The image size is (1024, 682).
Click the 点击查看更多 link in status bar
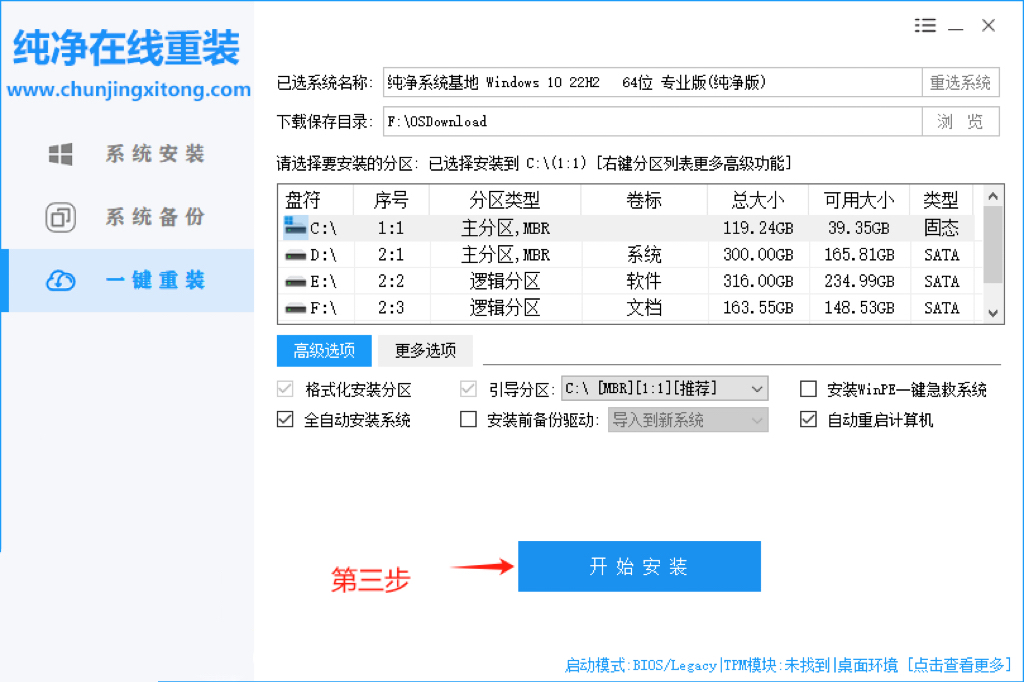959,665
